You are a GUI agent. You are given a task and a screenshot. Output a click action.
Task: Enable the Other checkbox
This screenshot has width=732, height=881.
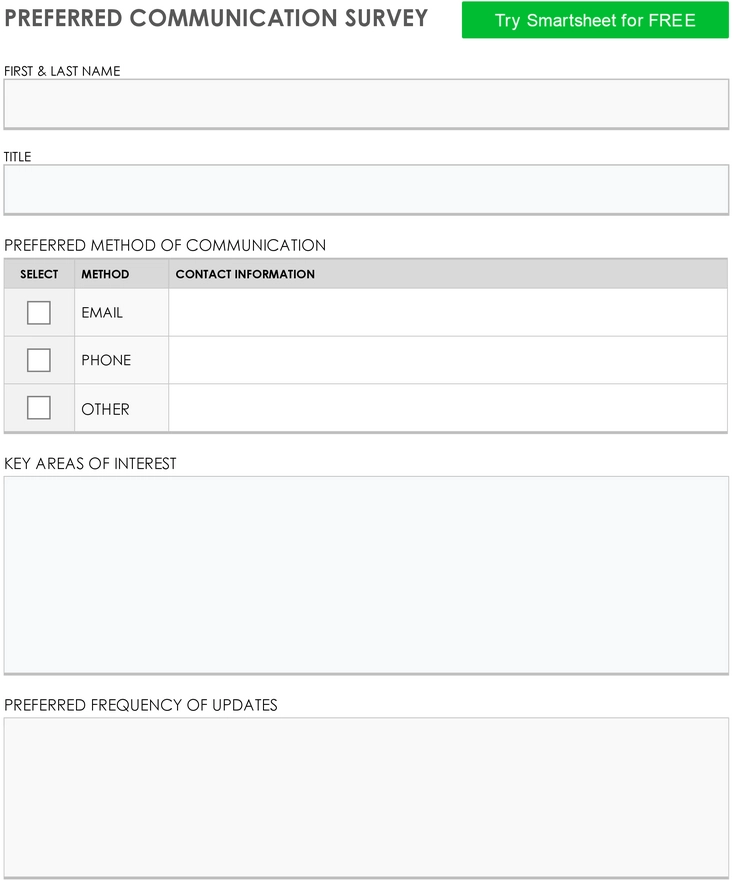click(39, 408)
